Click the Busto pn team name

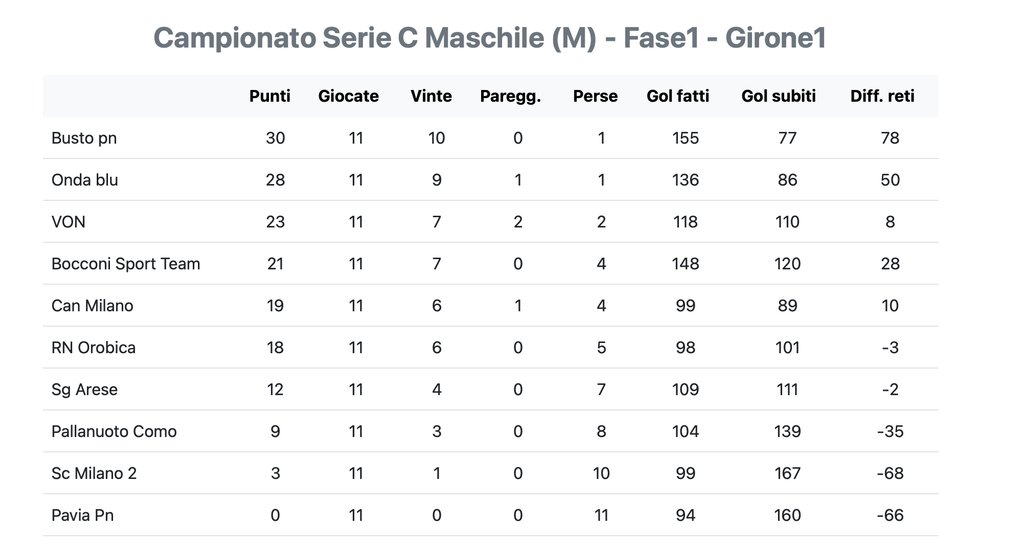coord(84,138)
